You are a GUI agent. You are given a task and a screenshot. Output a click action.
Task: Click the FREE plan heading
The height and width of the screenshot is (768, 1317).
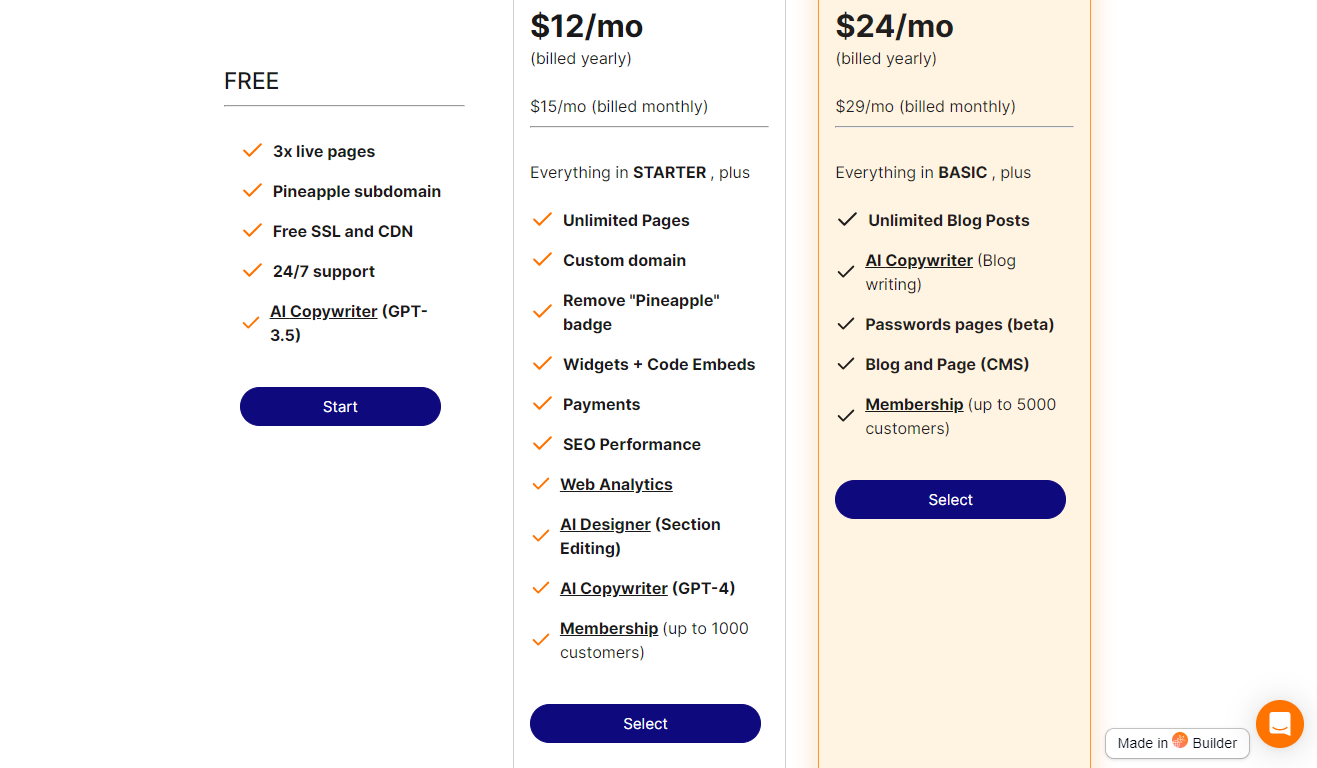coord(251,81)
